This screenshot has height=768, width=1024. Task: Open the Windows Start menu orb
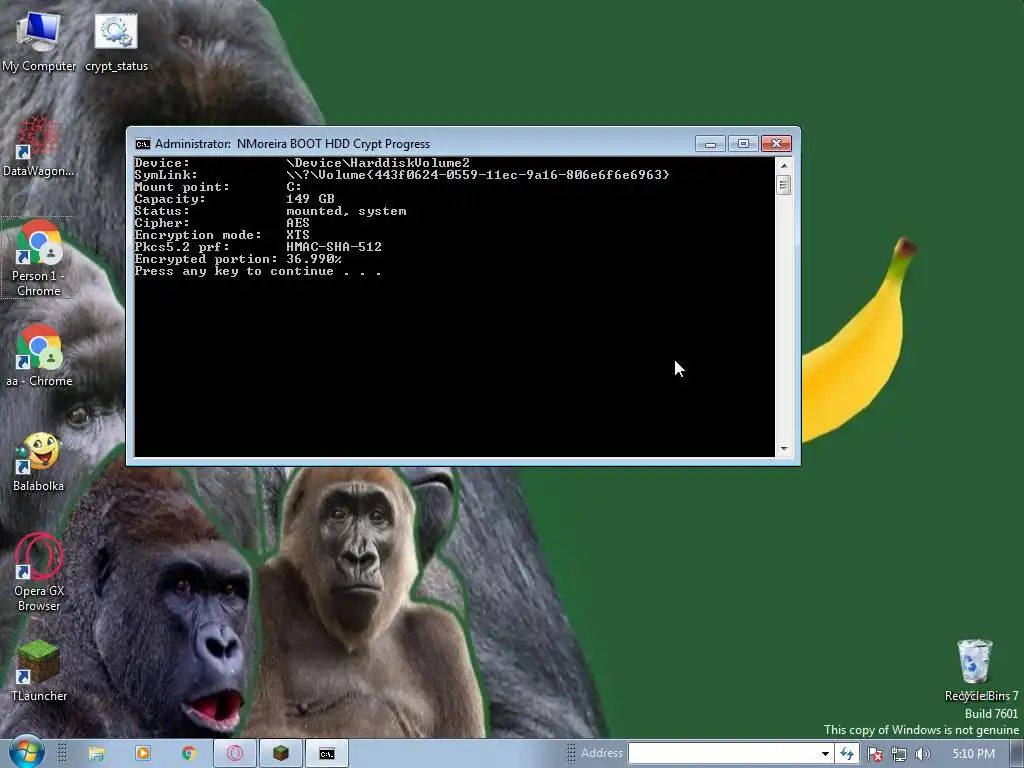(26, 753)
